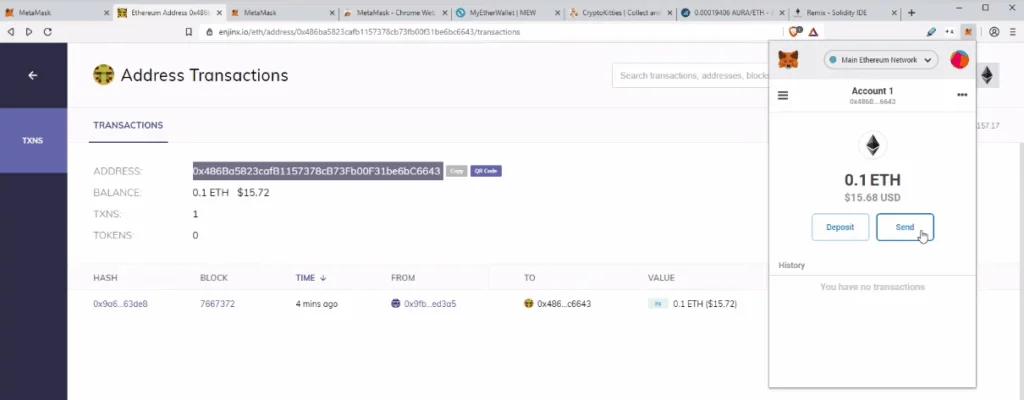Click the back arrow in left sidebar
The image size is (1024, 400).
pos(32,75)
